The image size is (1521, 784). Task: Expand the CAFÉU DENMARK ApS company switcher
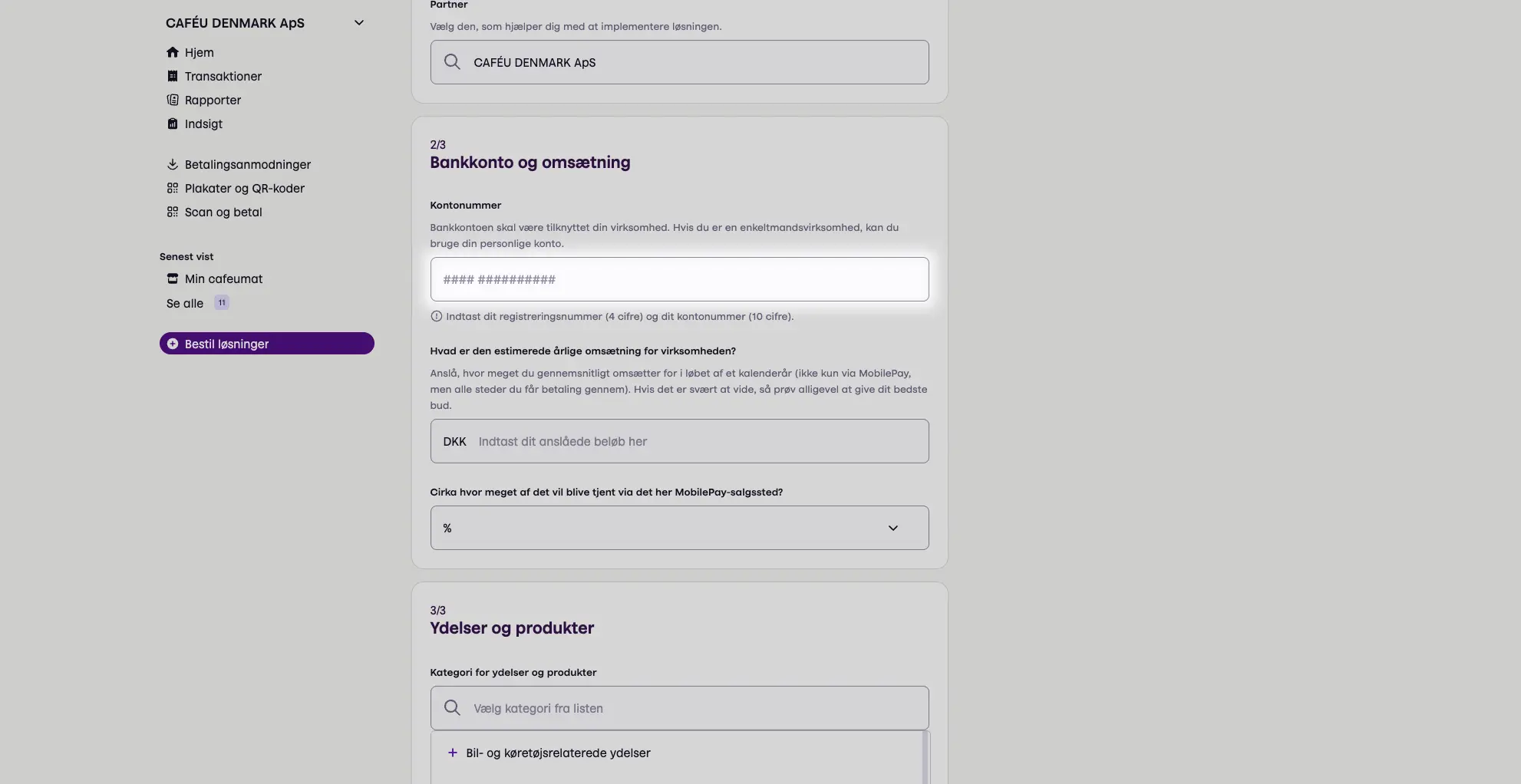(358, 23)
